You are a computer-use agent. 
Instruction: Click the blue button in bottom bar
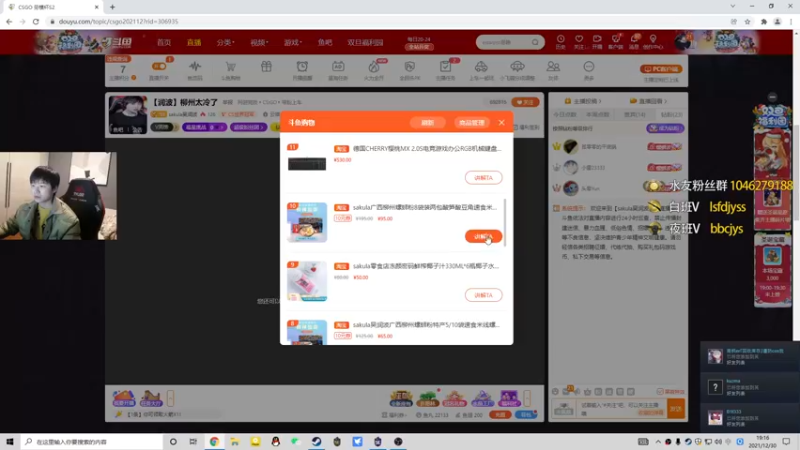(526, 415)
